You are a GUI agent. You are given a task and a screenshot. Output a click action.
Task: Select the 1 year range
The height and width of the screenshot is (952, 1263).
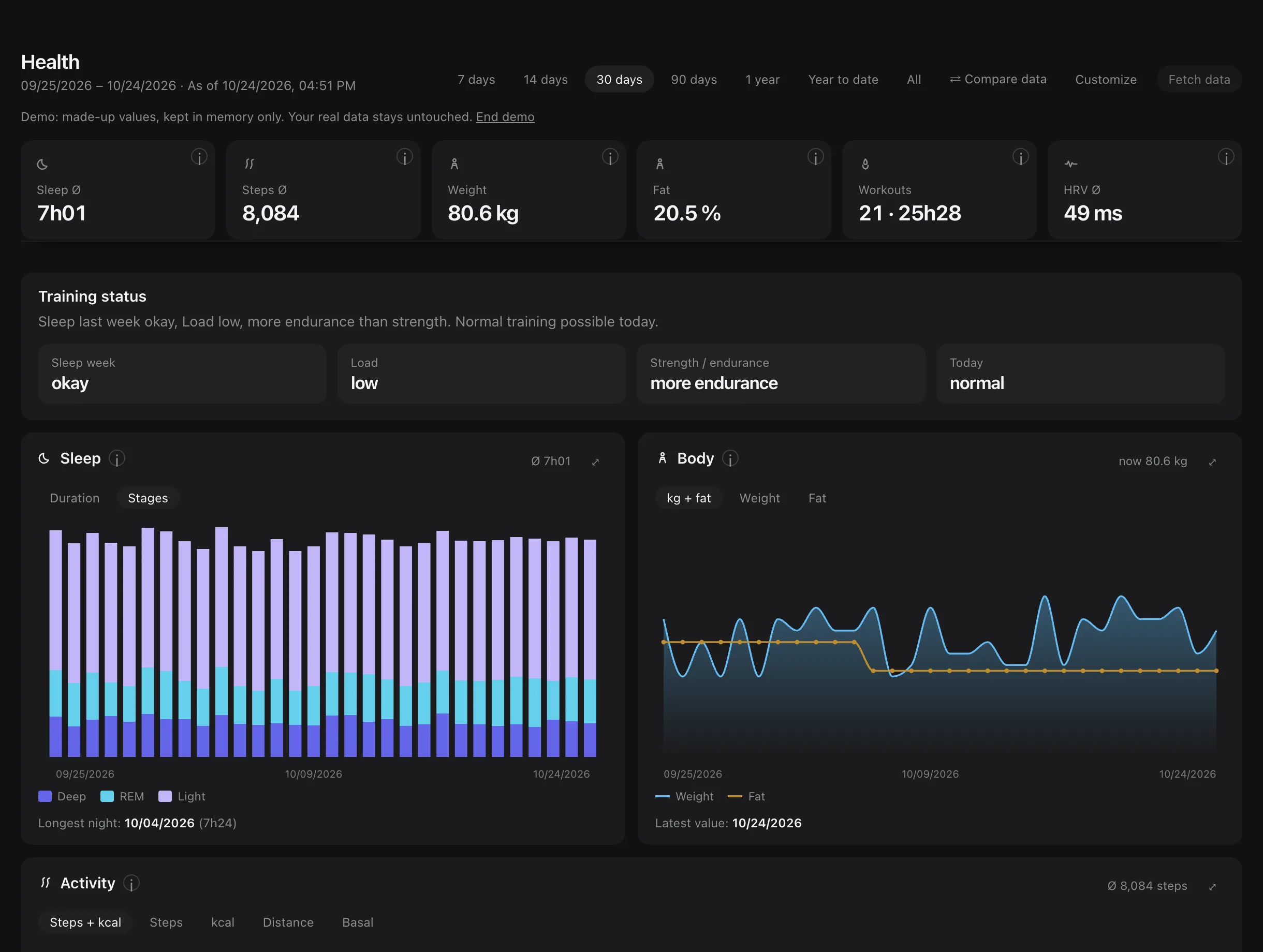pos(762,79)
